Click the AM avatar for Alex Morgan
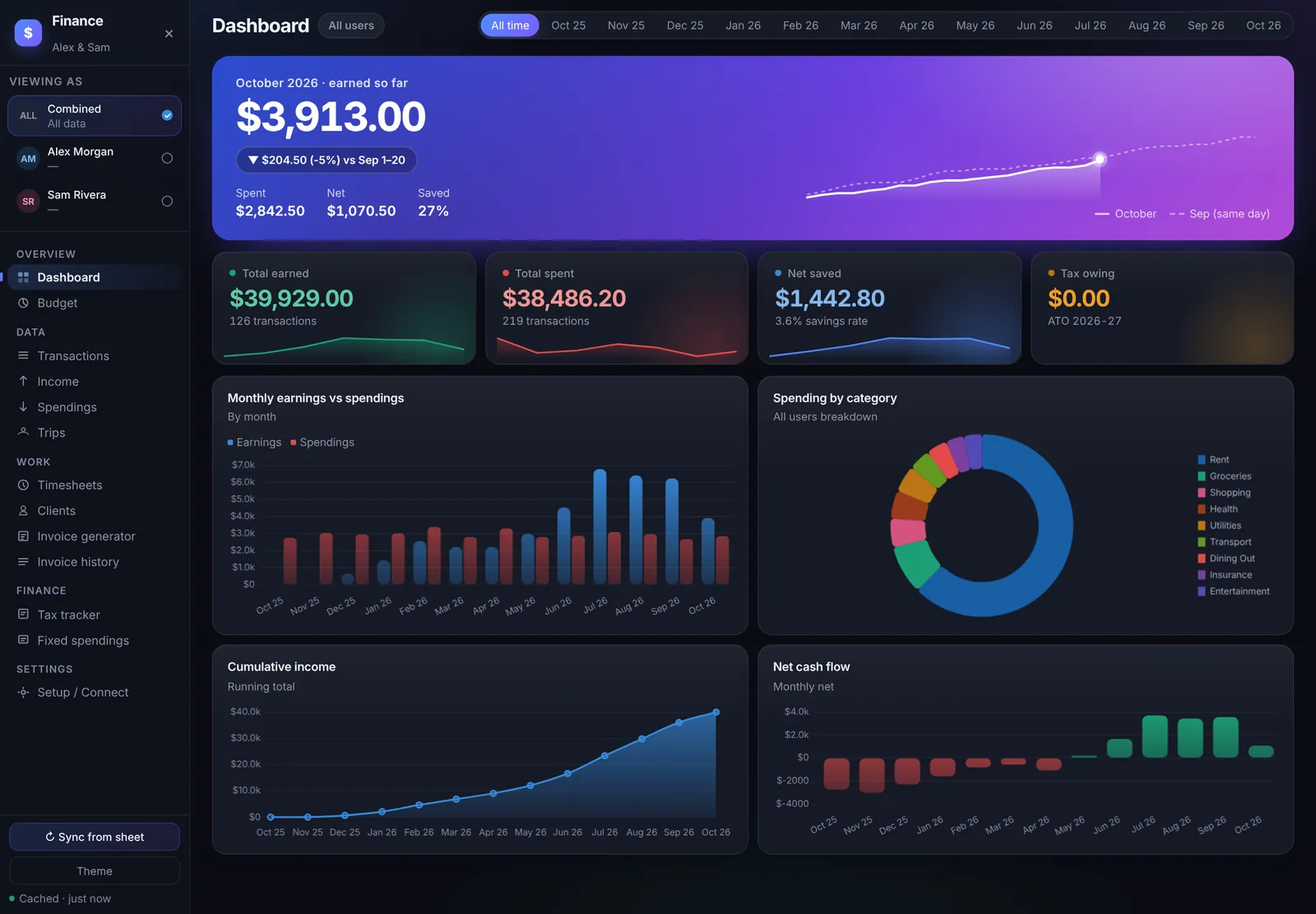This screenshot has width=1316, height=914. coord(28,159)
